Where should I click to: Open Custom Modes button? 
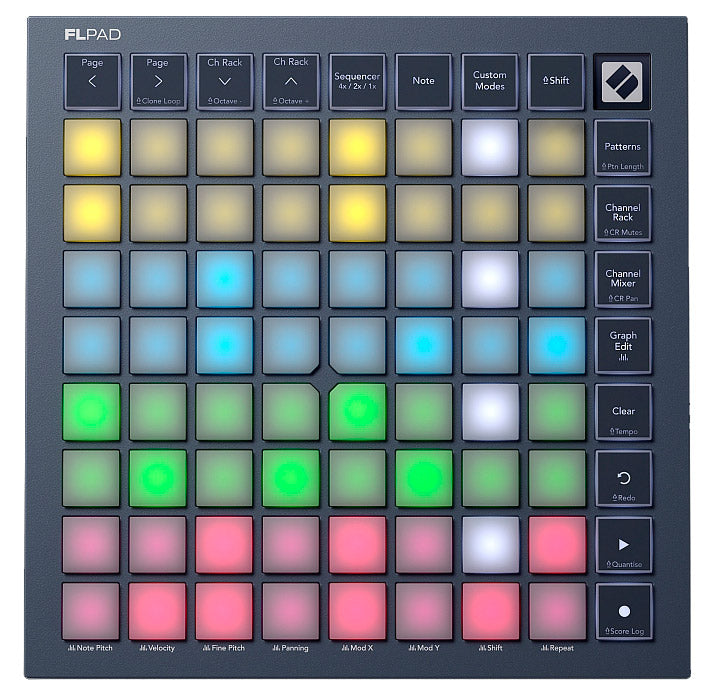pyautogui.click(x=490, y=82)
